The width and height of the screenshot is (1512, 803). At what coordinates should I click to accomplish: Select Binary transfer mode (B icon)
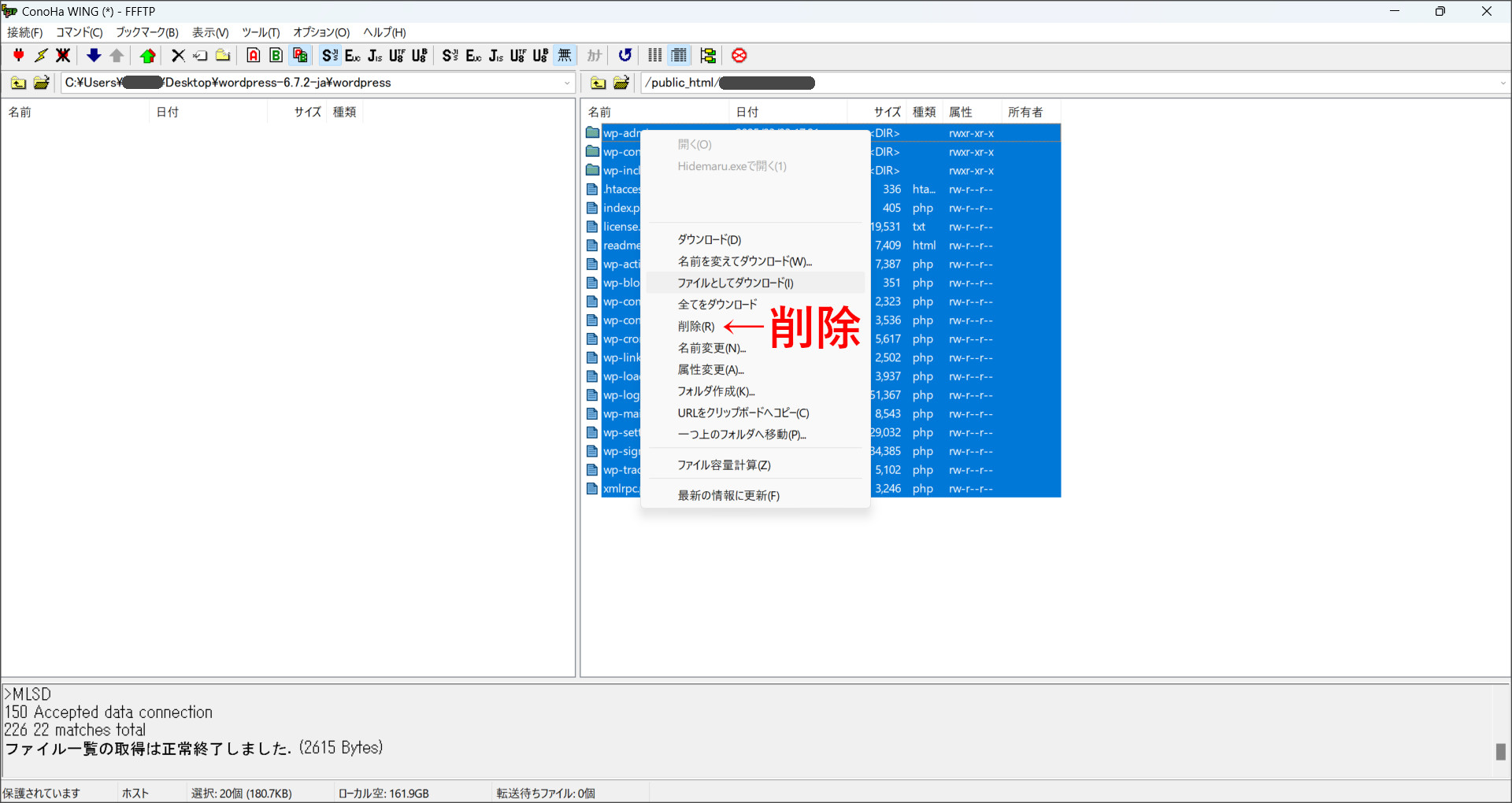(x=276, y=55)
